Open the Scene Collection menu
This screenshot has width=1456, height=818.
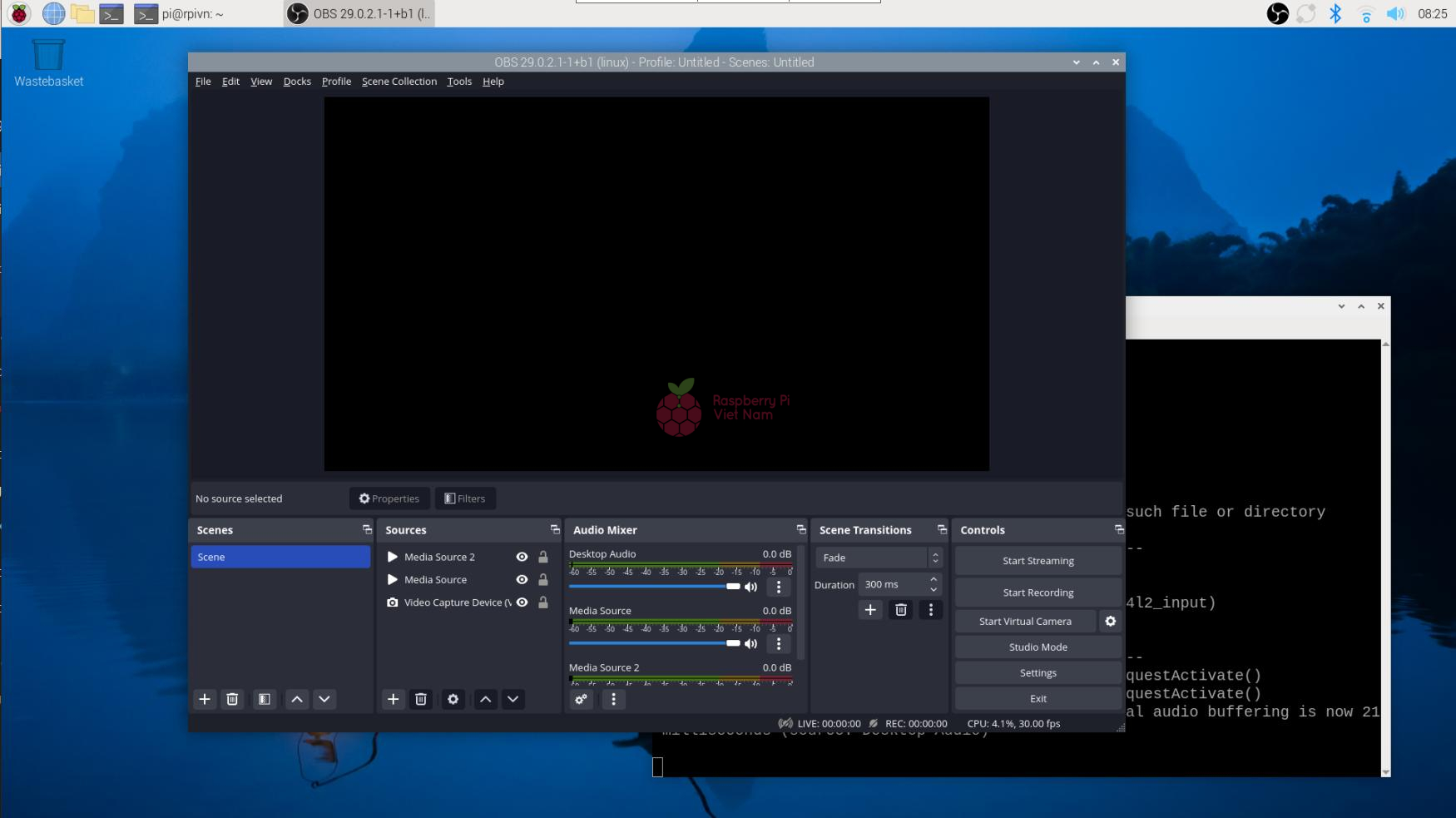tap(399, 82)
